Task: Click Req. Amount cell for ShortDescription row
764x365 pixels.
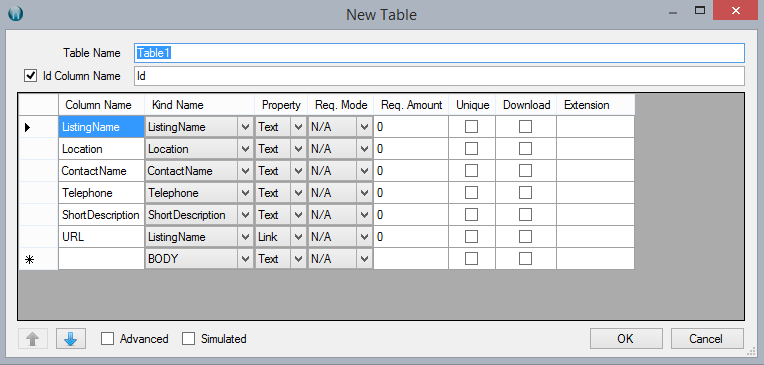Action: coord(411,215)
